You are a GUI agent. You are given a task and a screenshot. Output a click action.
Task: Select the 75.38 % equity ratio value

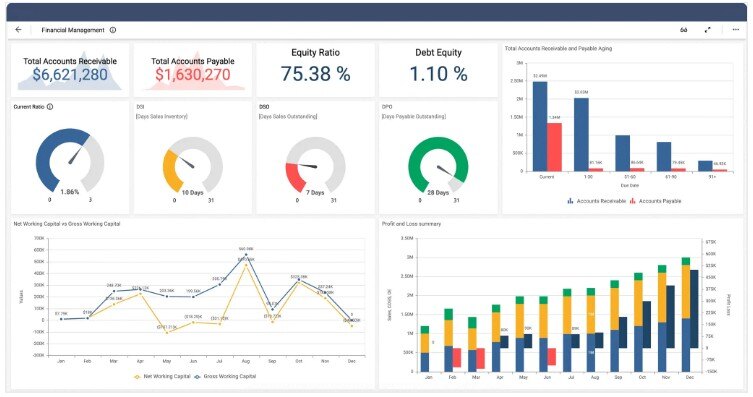point(316,74)
